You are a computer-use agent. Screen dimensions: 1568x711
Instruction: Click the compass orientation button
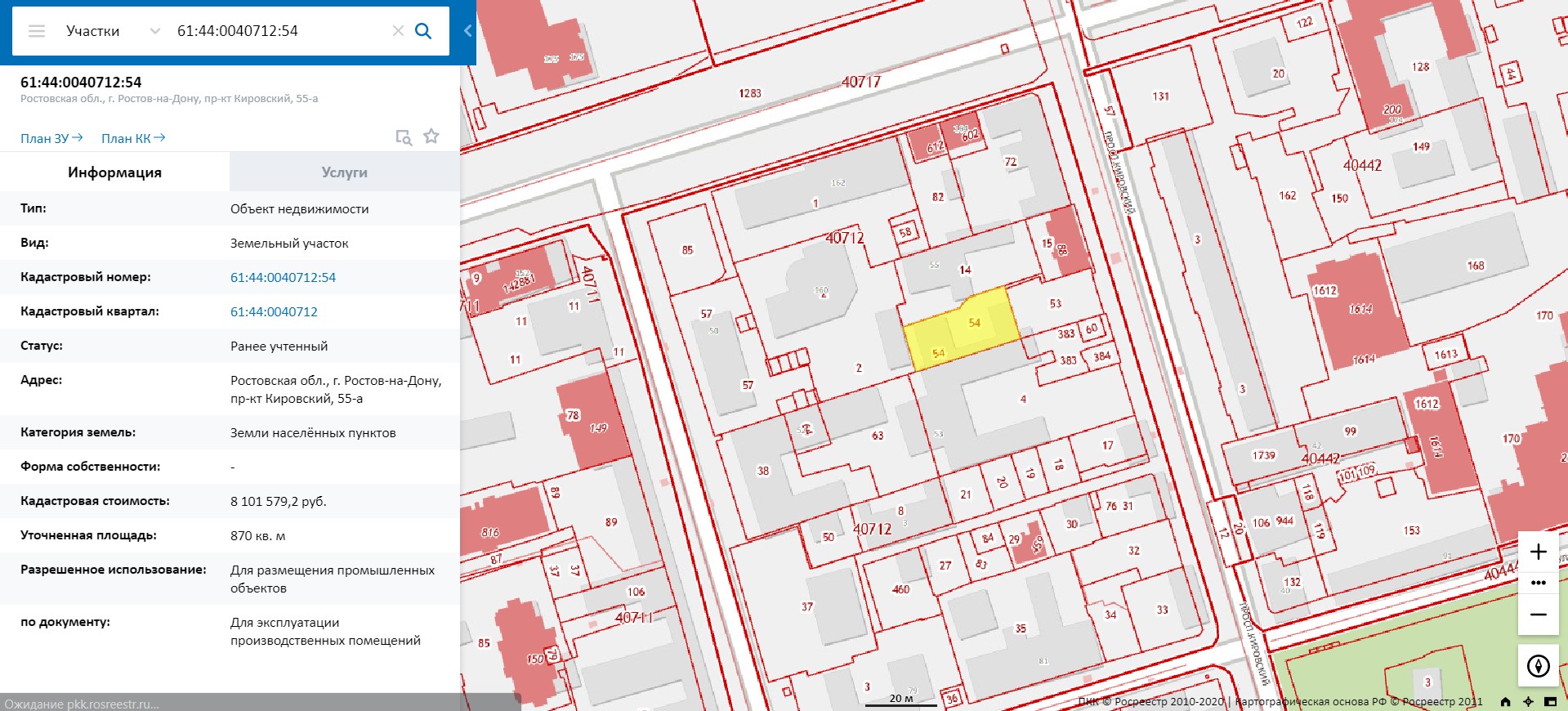1538,666
